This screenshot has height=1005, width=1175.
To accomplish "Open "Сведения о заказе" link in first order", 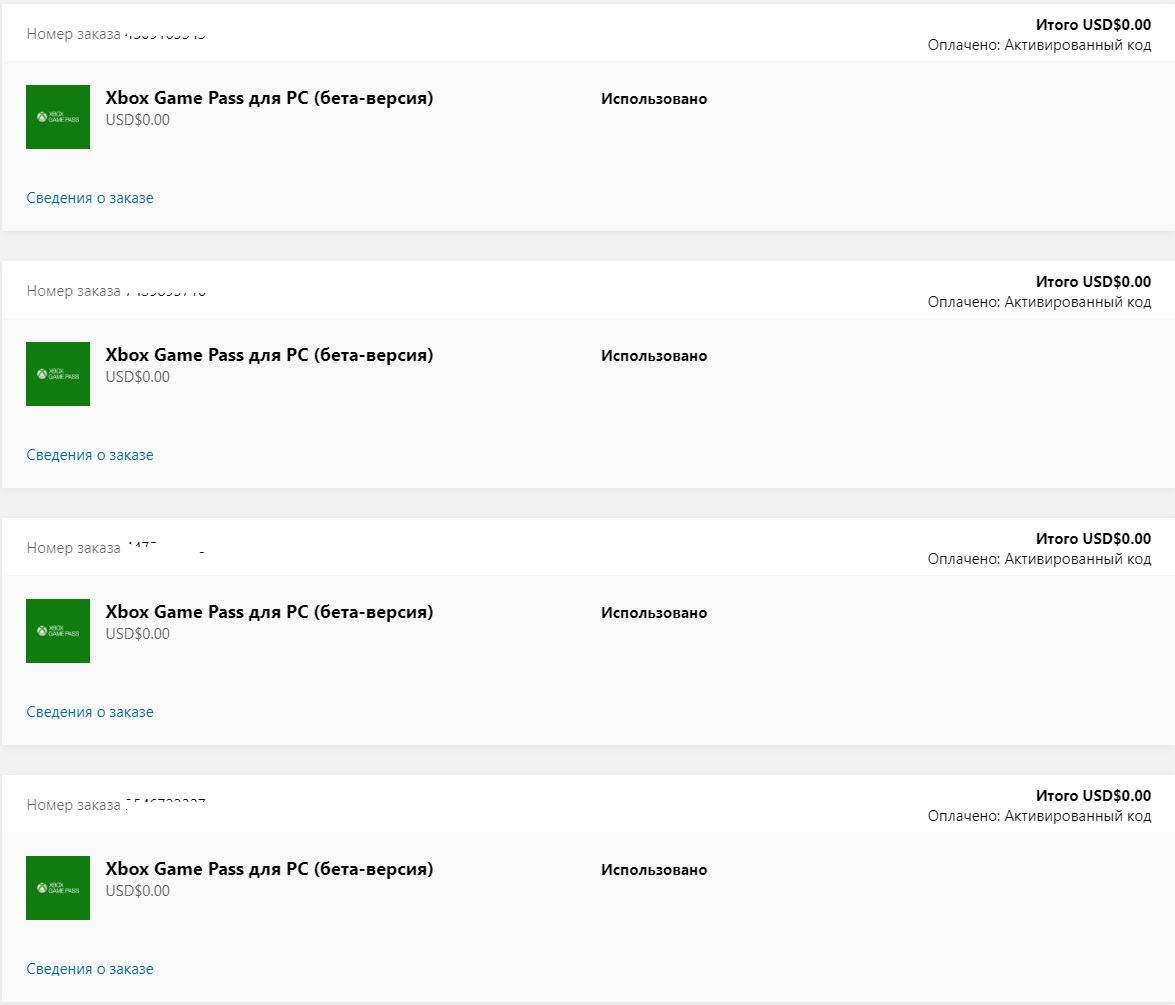I will coord(90,198).
